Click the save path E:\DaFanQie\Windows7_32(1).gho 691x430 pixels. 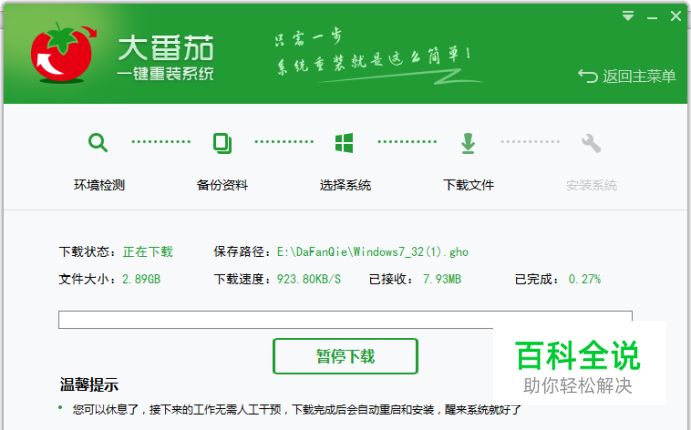click(x=372, y=252)
